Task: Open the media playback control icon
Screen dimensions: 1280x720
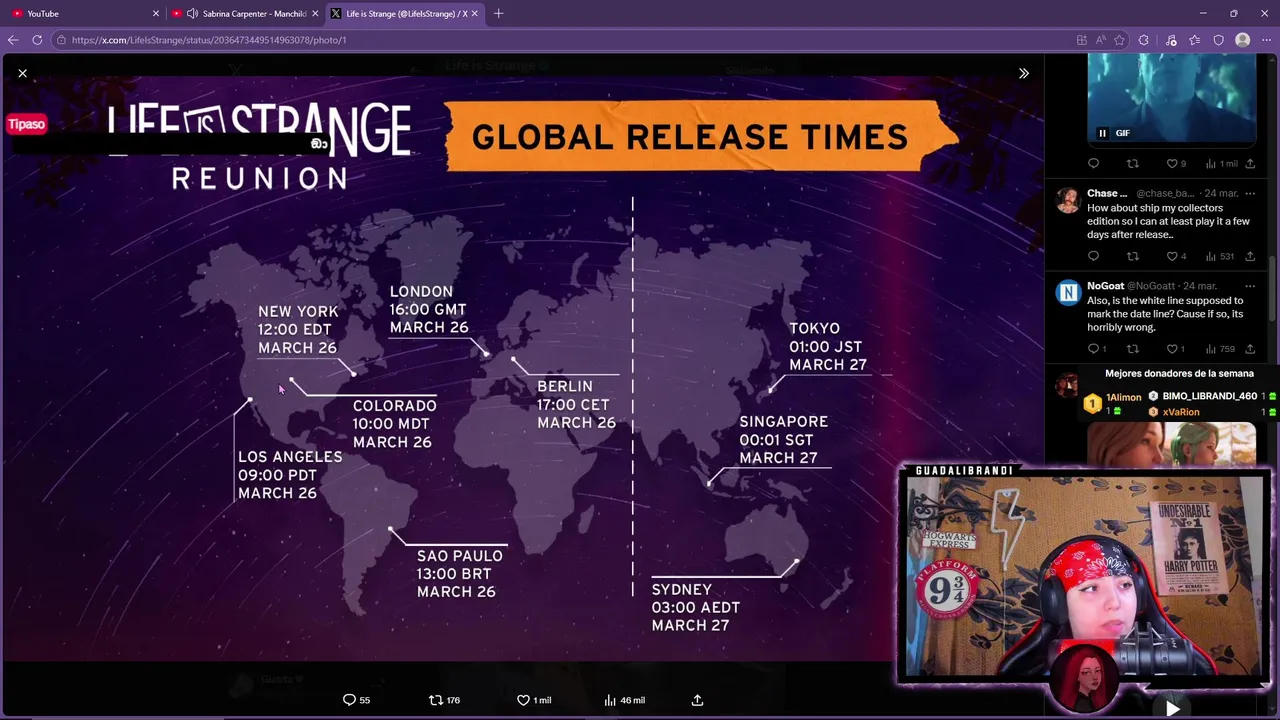Action: coord(1171,40)
